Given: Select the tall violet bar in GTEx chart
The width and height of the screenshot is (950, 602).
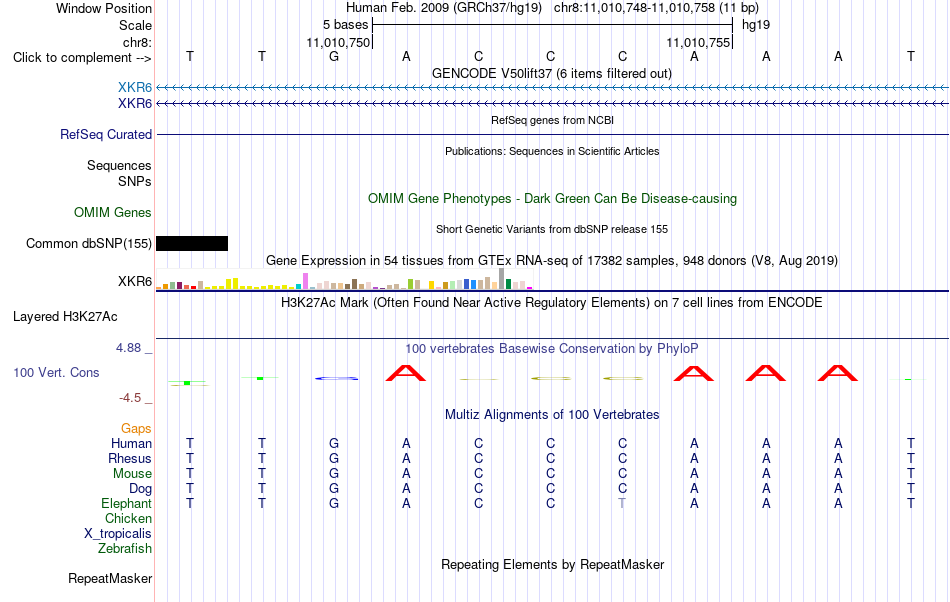Looking at the screenshot, I should 305,281.
